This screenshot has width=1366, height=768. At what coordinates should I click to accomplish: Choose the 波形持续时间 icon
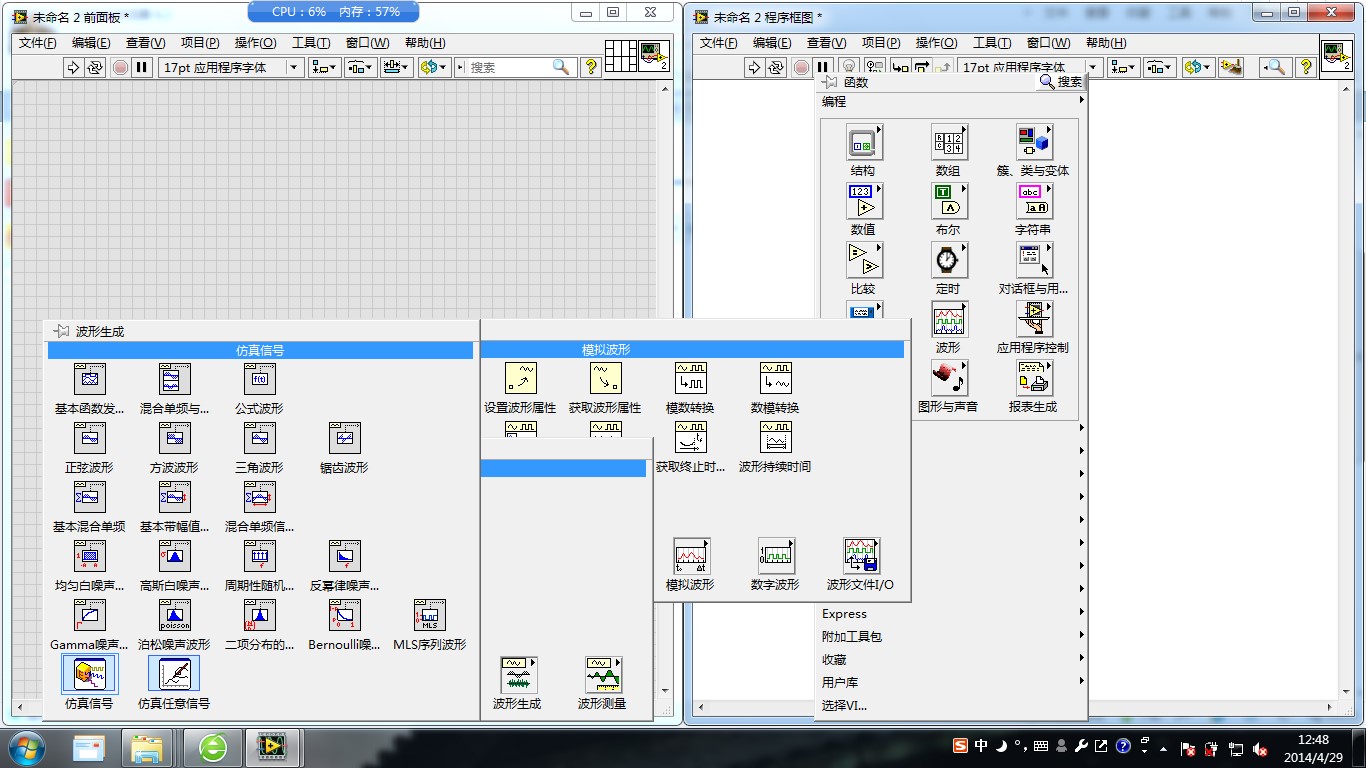(775, 437)
